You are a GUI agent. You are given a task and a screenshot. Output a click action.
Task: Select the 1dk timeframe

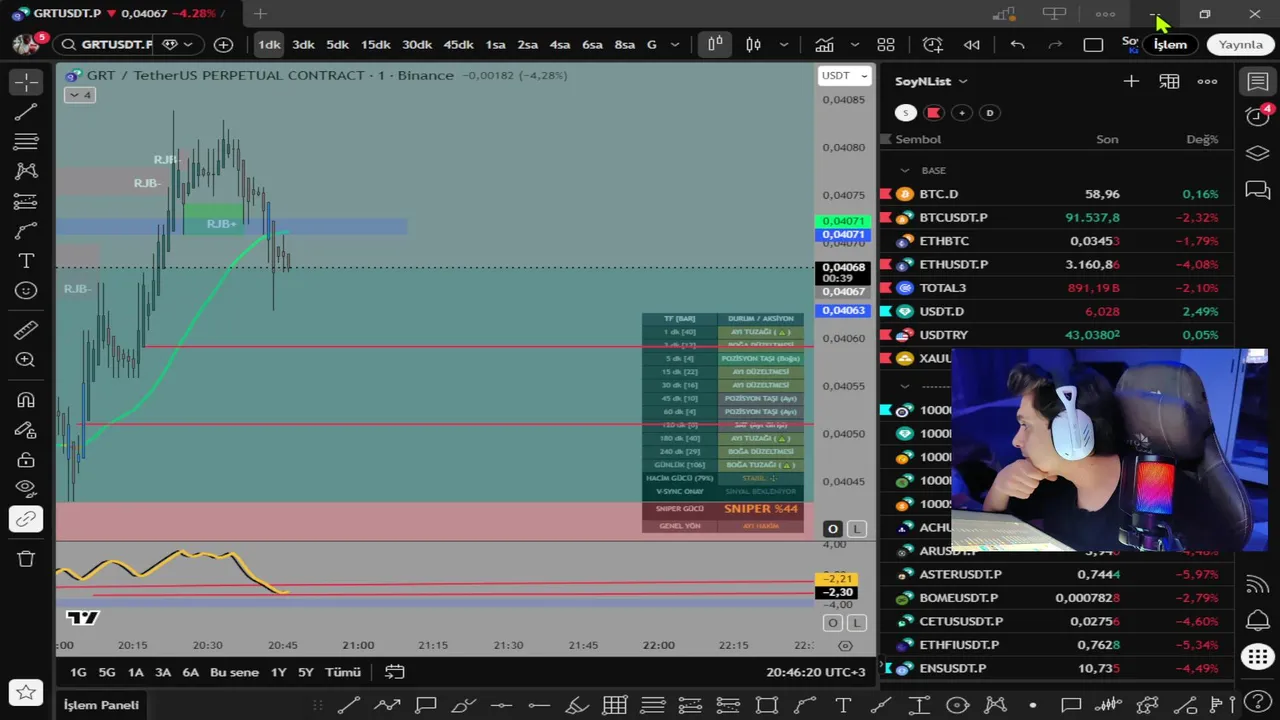coord(269,44)
